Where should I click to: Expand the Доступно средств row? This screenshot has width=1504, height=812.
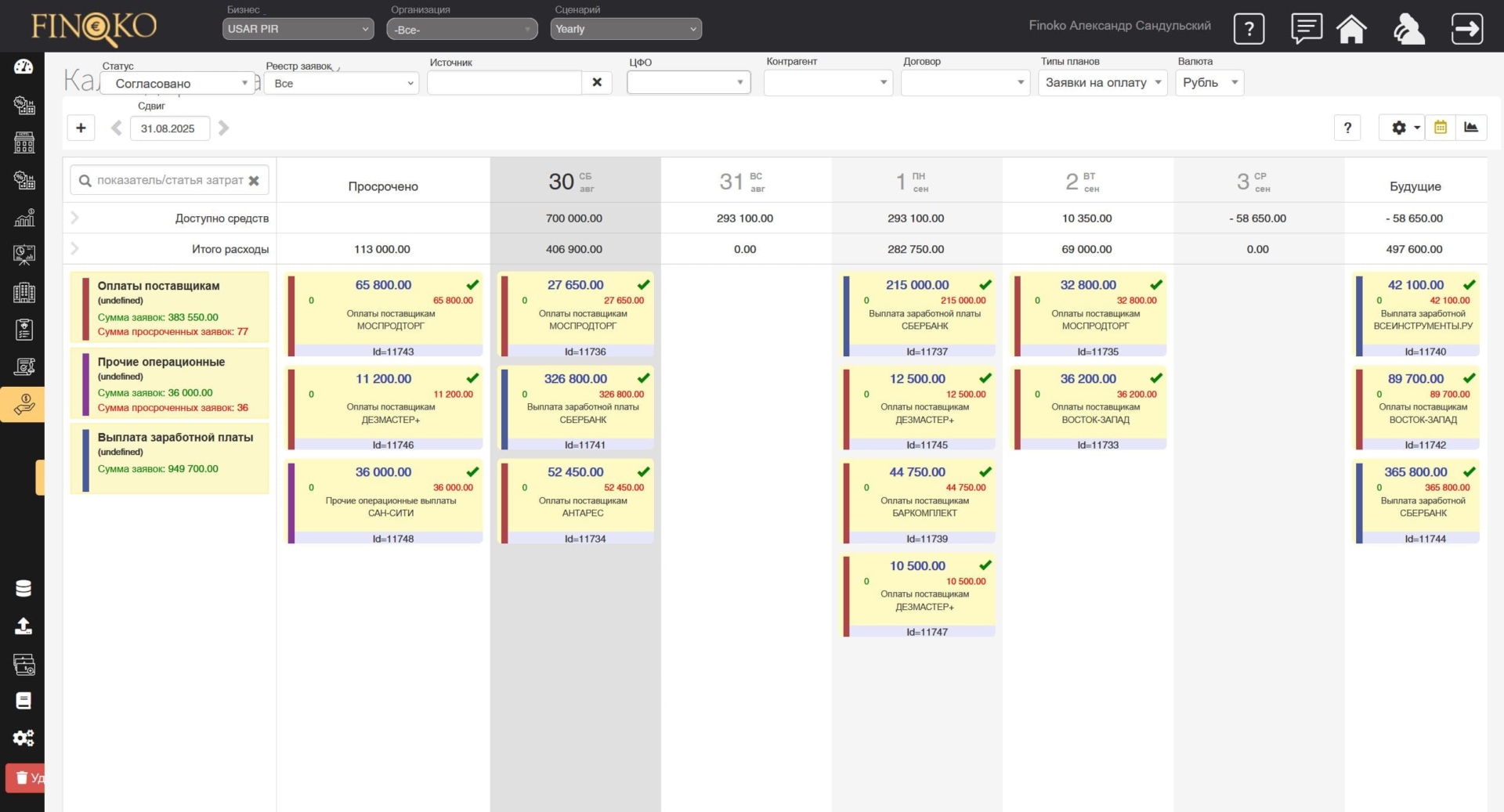(75, 218)
